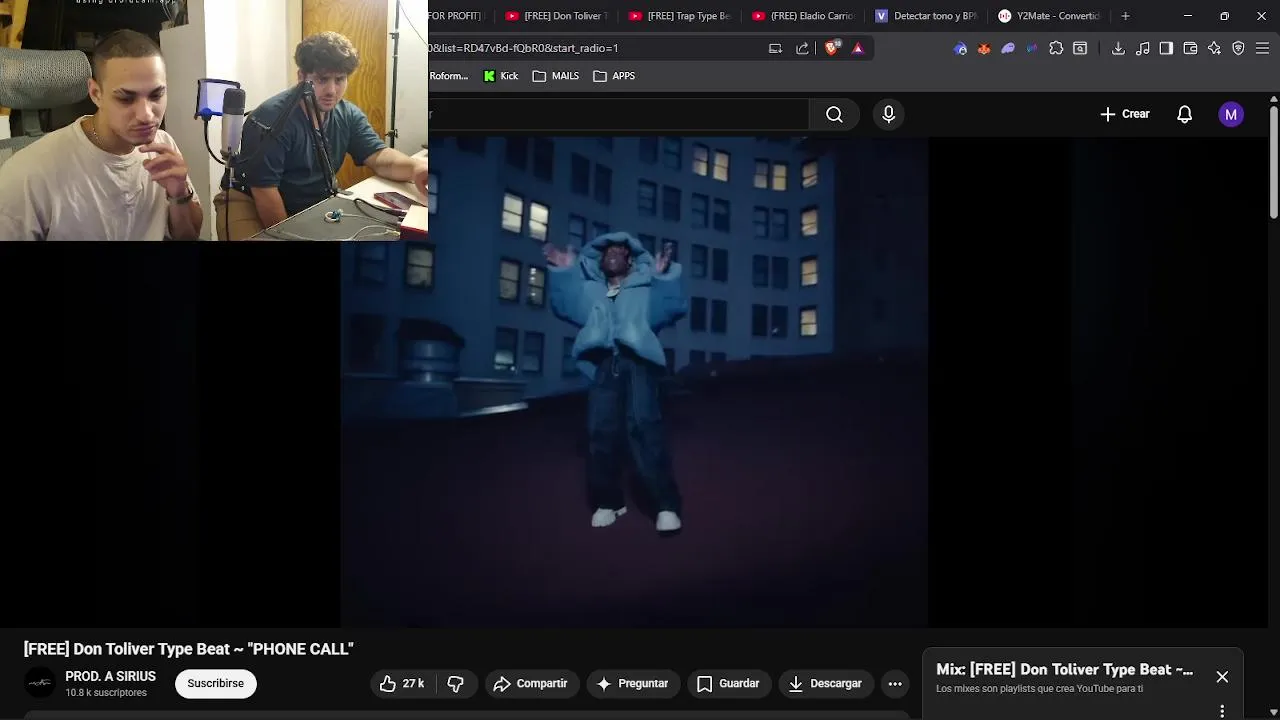Click the PROD. A SIRIUS channel avatar
The width and height of the screenshot is (1280, 720).
(x=40, y=684)
